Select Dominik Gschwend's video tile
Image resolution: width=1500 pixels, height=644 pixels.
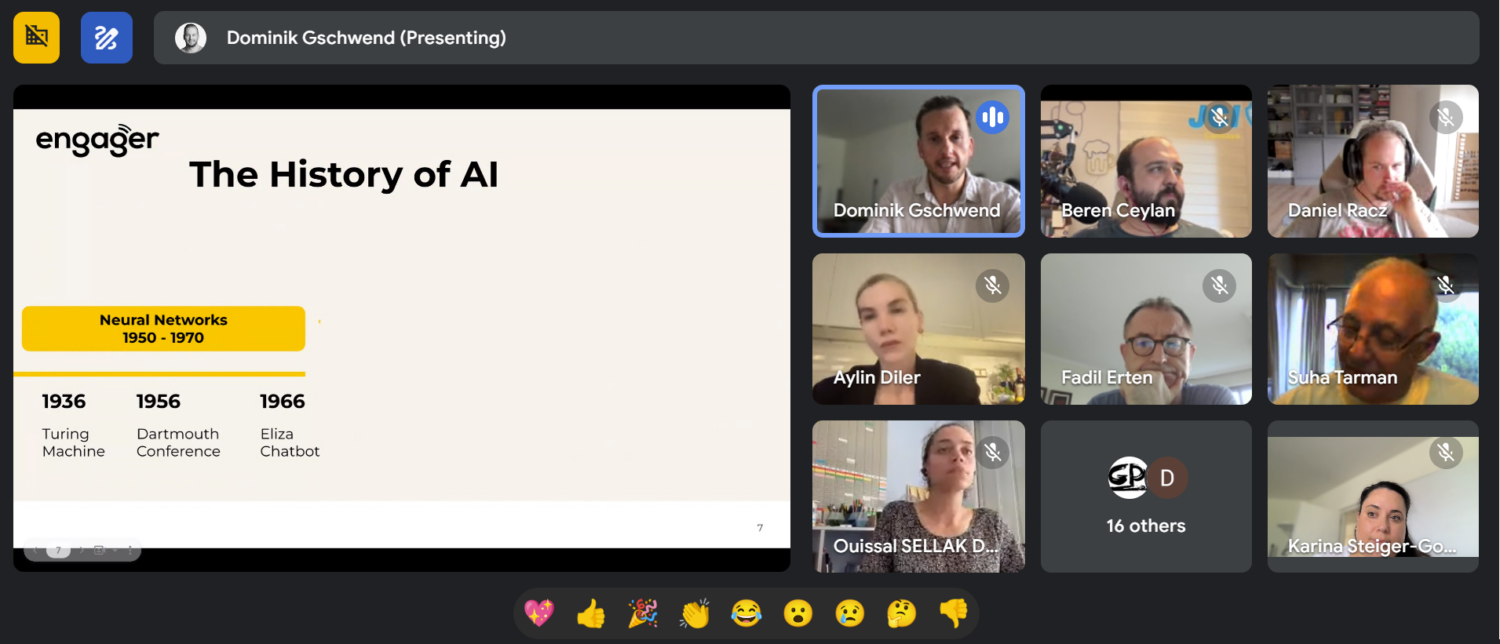(x=918, y=161)
